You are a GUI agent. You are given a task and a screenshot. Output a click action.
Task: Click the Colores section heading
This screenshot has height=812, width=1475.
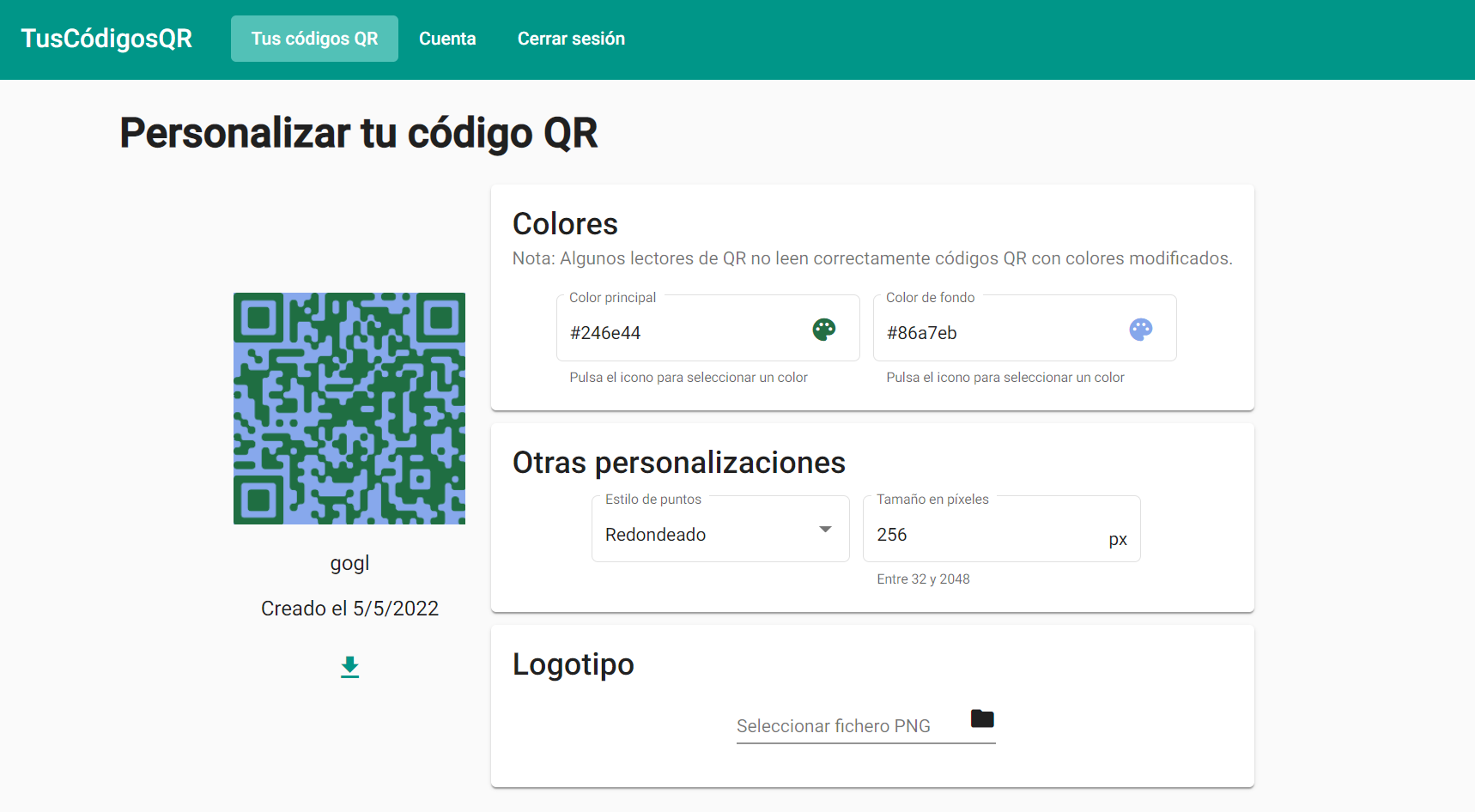565,224
